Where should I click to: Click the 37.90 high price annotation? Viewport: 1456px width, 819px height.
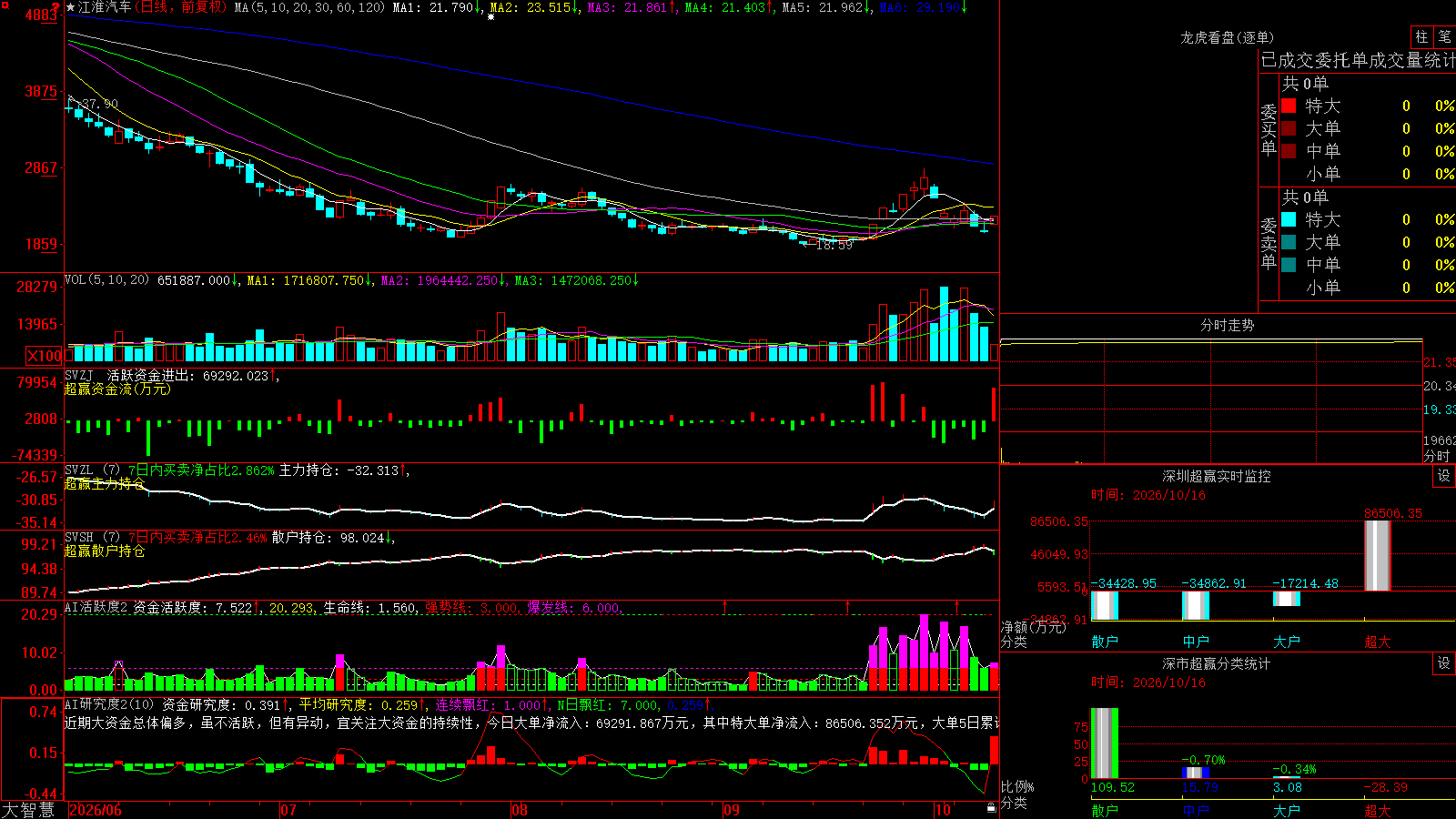pos(100,104)
